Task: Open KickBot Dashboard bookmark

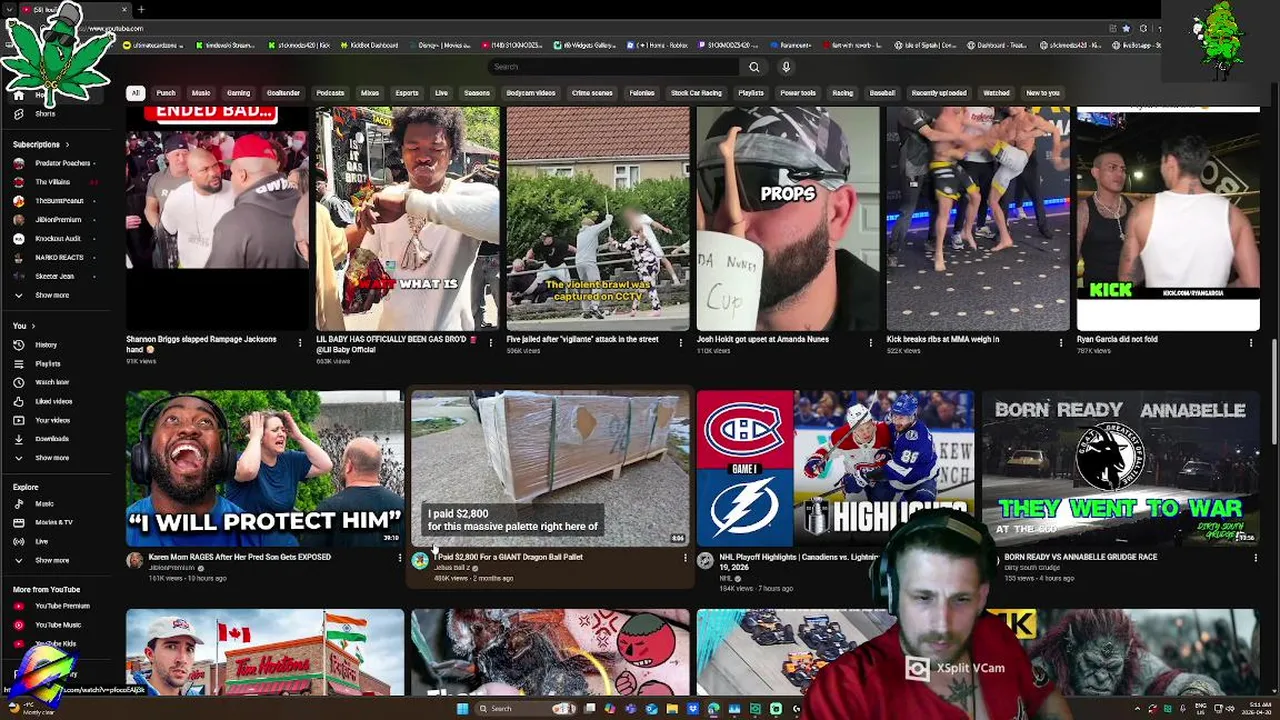Action: pos(369,45)
